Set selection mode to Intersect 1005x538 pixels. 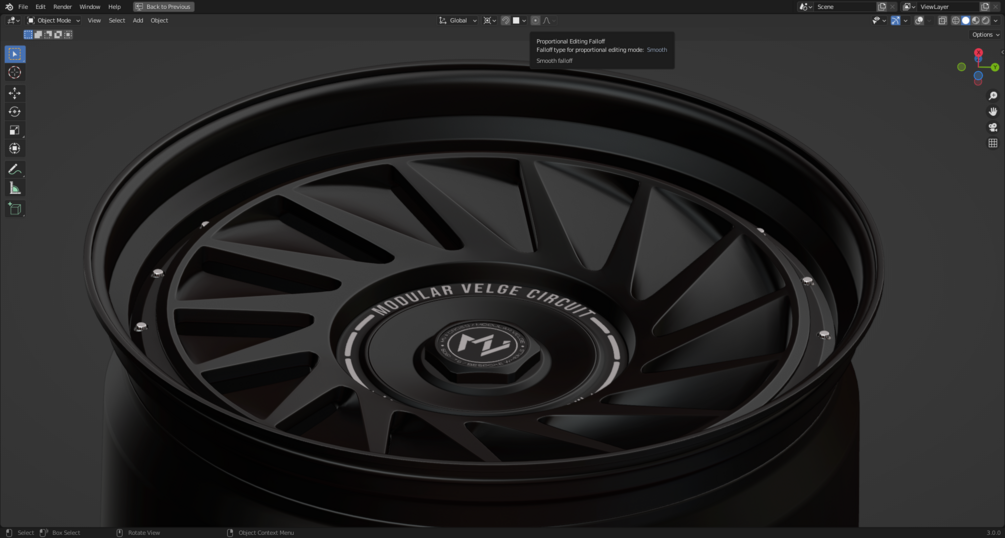pos(68,35)
